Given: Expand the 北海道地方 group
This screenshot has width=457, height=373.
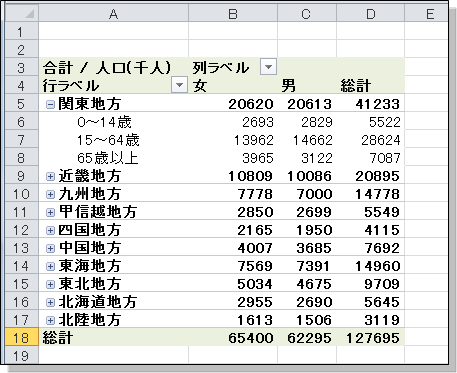Looking at the screenshot, I should tap(50, 303).
